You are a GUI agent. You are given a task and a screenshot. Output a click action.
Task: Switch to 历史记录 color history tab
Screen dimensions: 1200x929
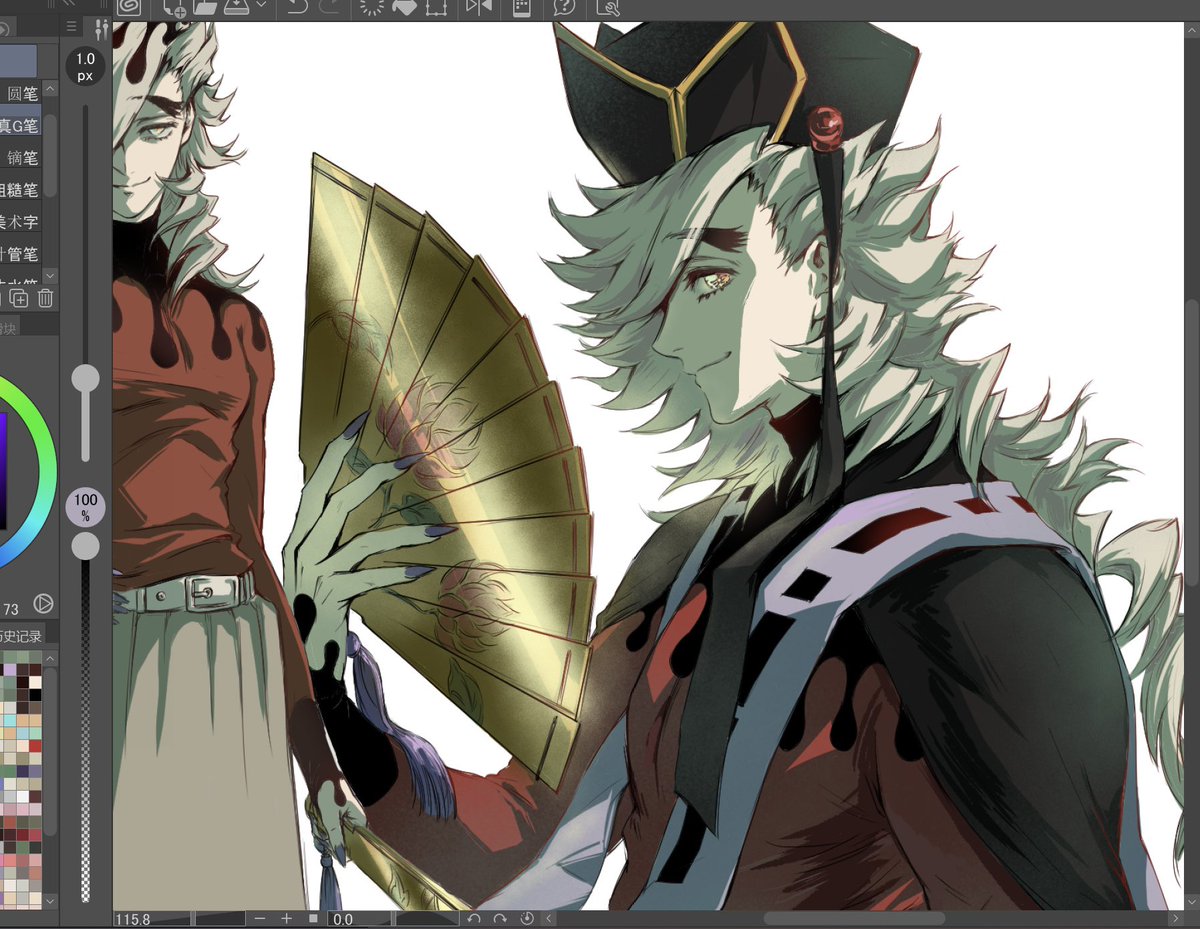click(22, 636)
